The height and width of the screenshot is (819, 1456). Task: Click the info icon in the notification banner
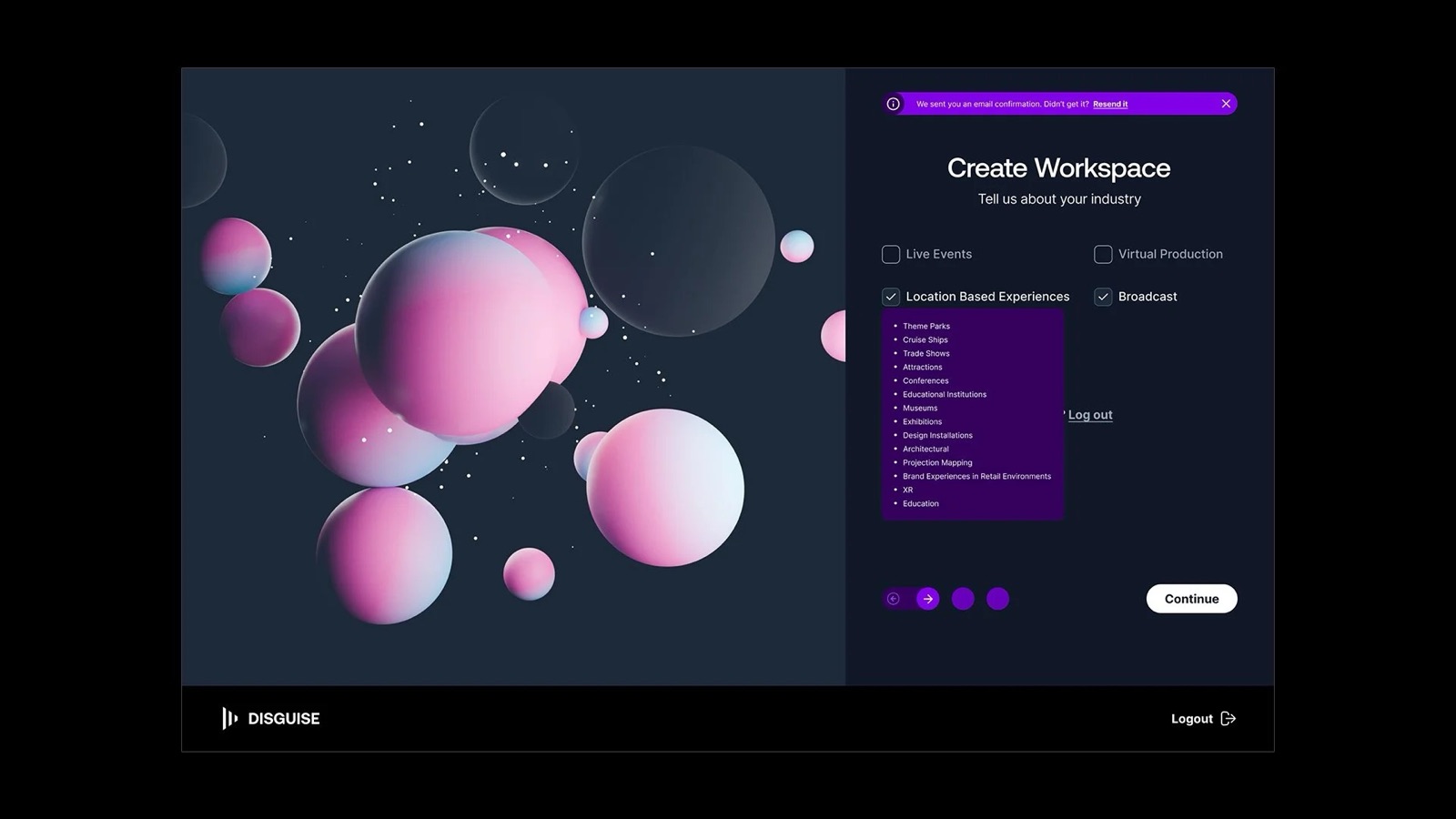tap(894, 104)
